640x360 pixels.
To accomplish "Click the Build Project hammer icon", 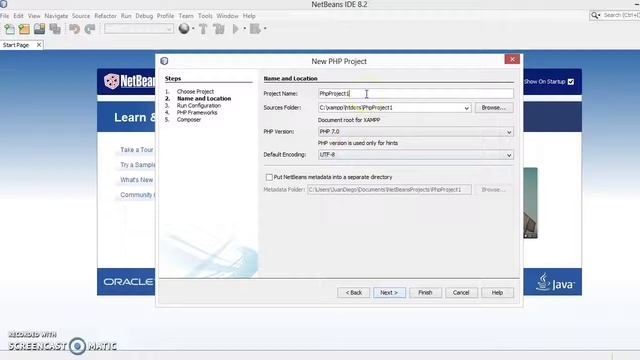I will pos(203,29).
